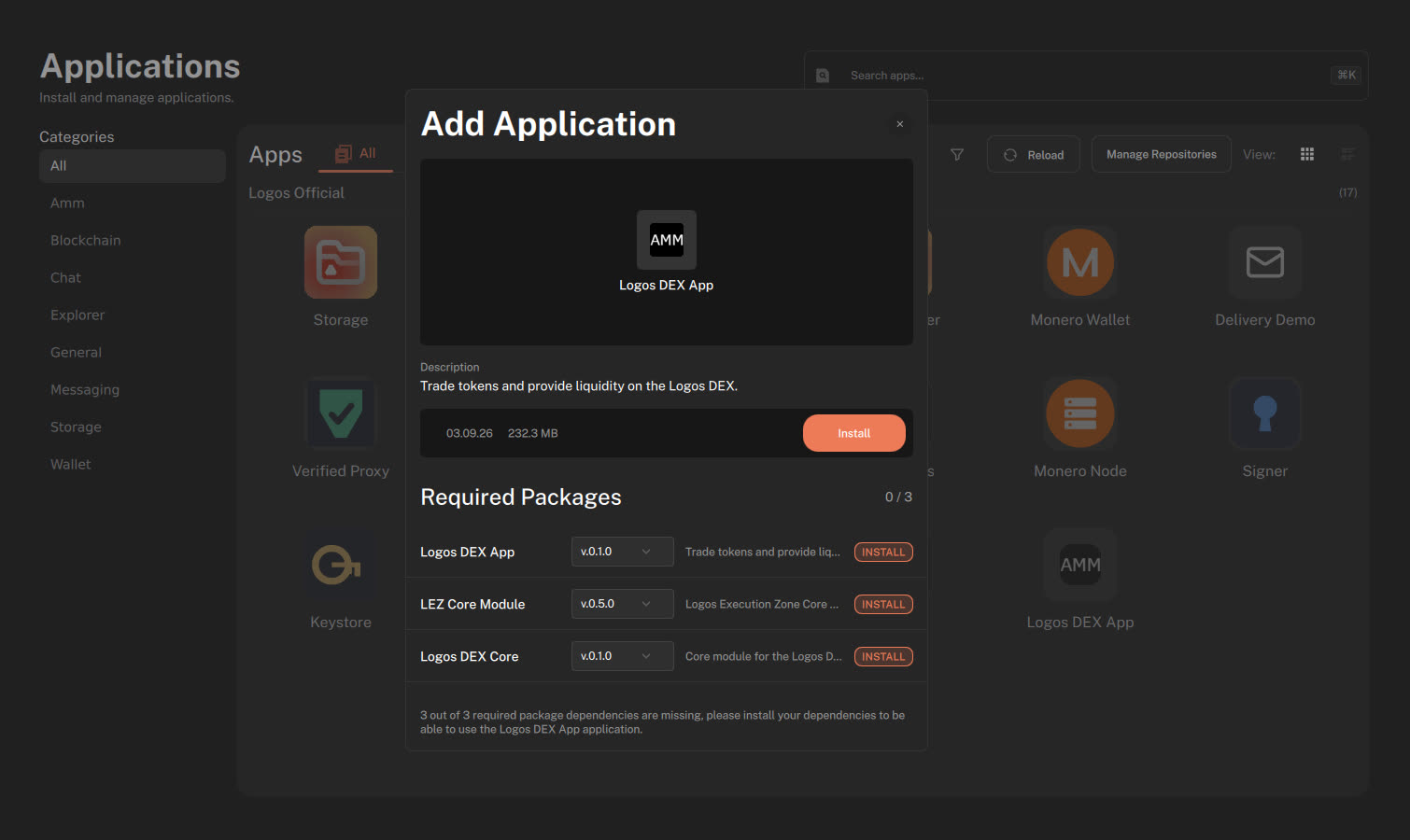Install the Logos DEX Core package
1410x840 pixels.
click(x=883, y=656)
